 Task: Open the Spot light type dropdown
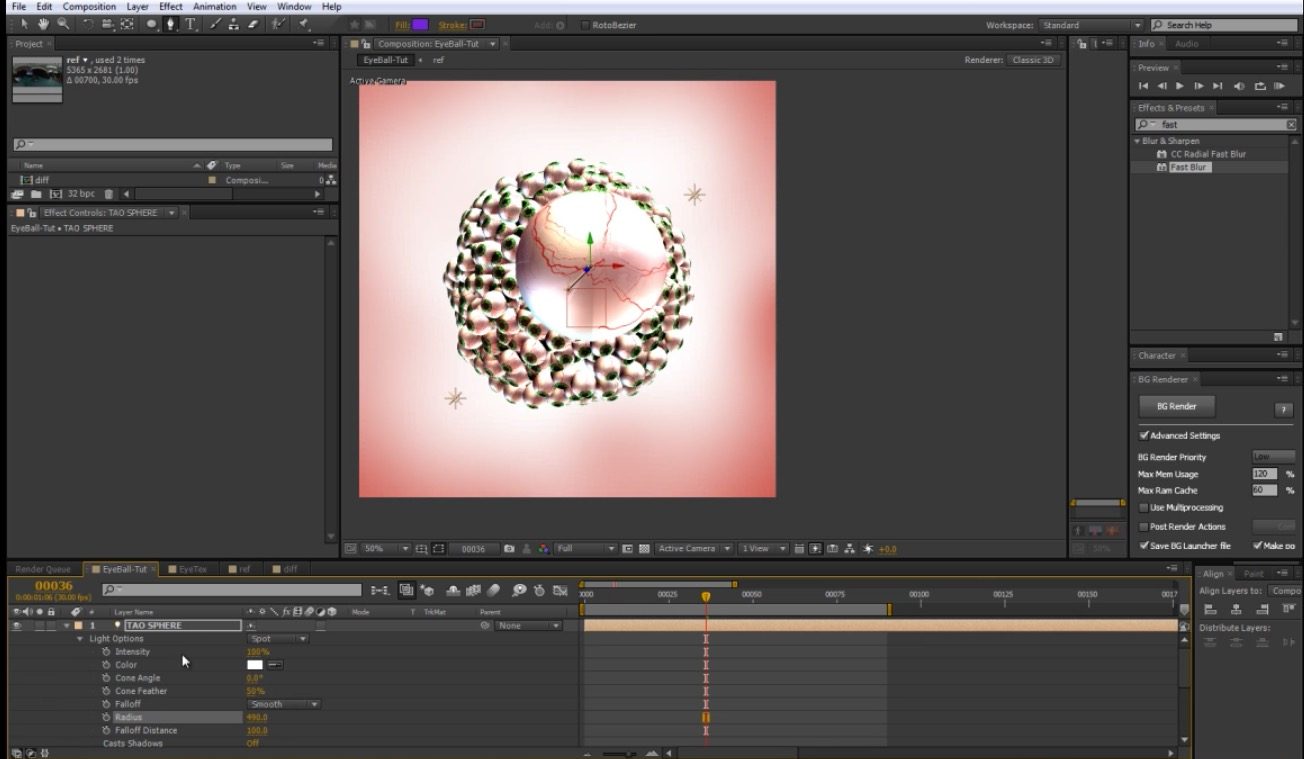[x=277, y=639]
